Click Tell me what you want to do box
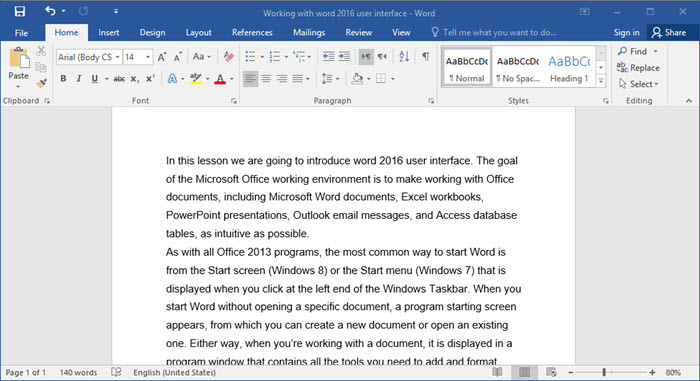This screenshot has height=381, width=700. (x=494, y=33)
